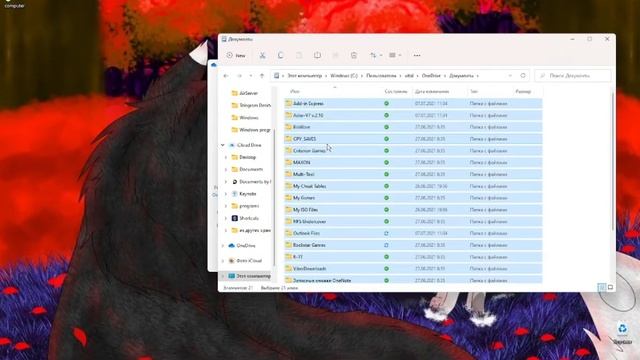The height and width of the screenshot is (360, 640).
Task: Select the Multi-Tool folder
Action: pyautogui.click(x=413, y=174)
